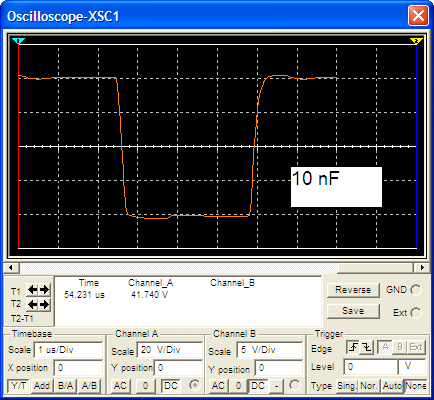This screenshot has width=434, height=400.
Task: Click the horizontal scrollbar thumb
Action: click(376, 268)
